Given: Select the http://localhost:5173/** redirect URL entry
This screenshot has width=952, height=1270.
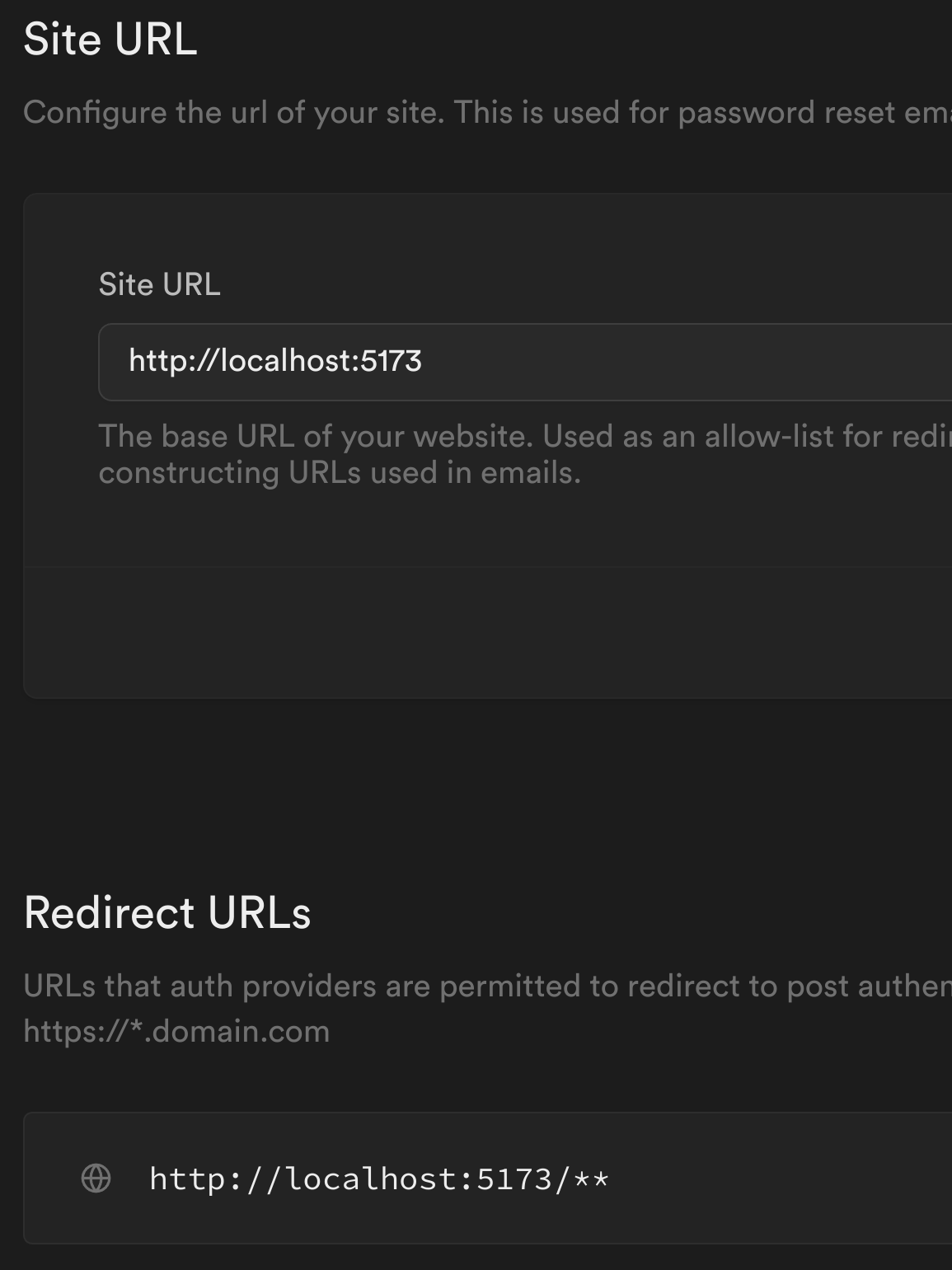Looking at the screenshot, I should [x=378, y=1179].
